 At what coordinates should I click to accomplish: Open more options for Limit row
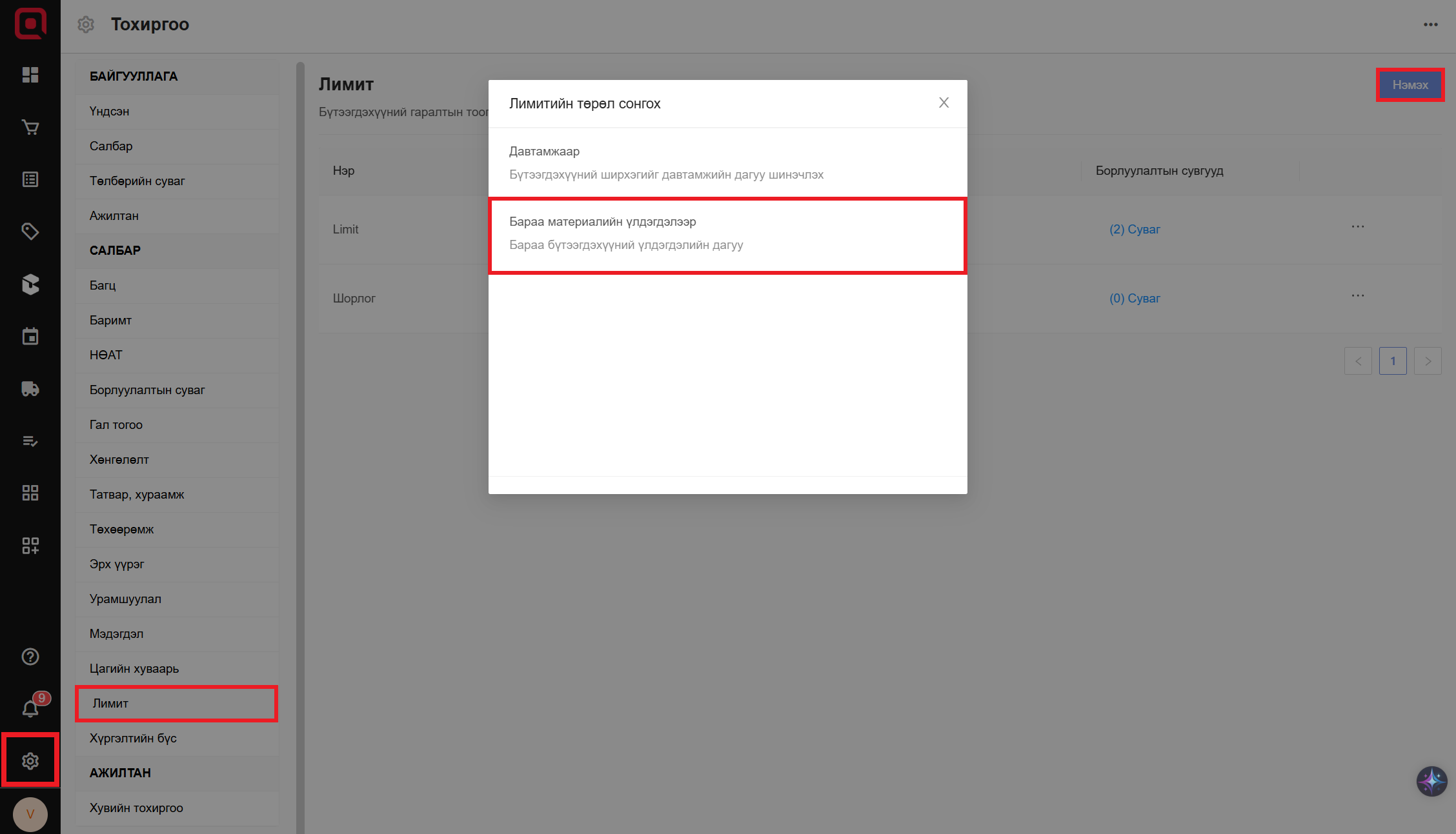point(1358,227)
